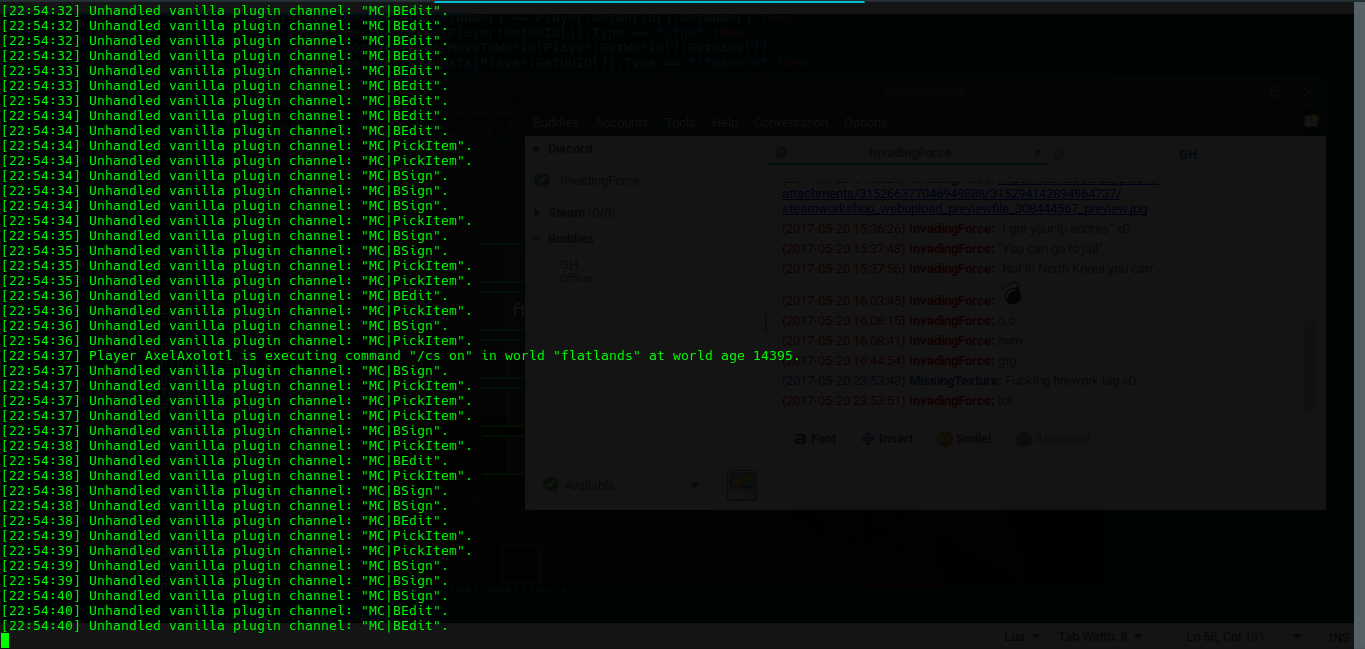The image size is (1365, 649).
Task: Switch to the InvadingForce conversation tab
Action: coord(909,154)
